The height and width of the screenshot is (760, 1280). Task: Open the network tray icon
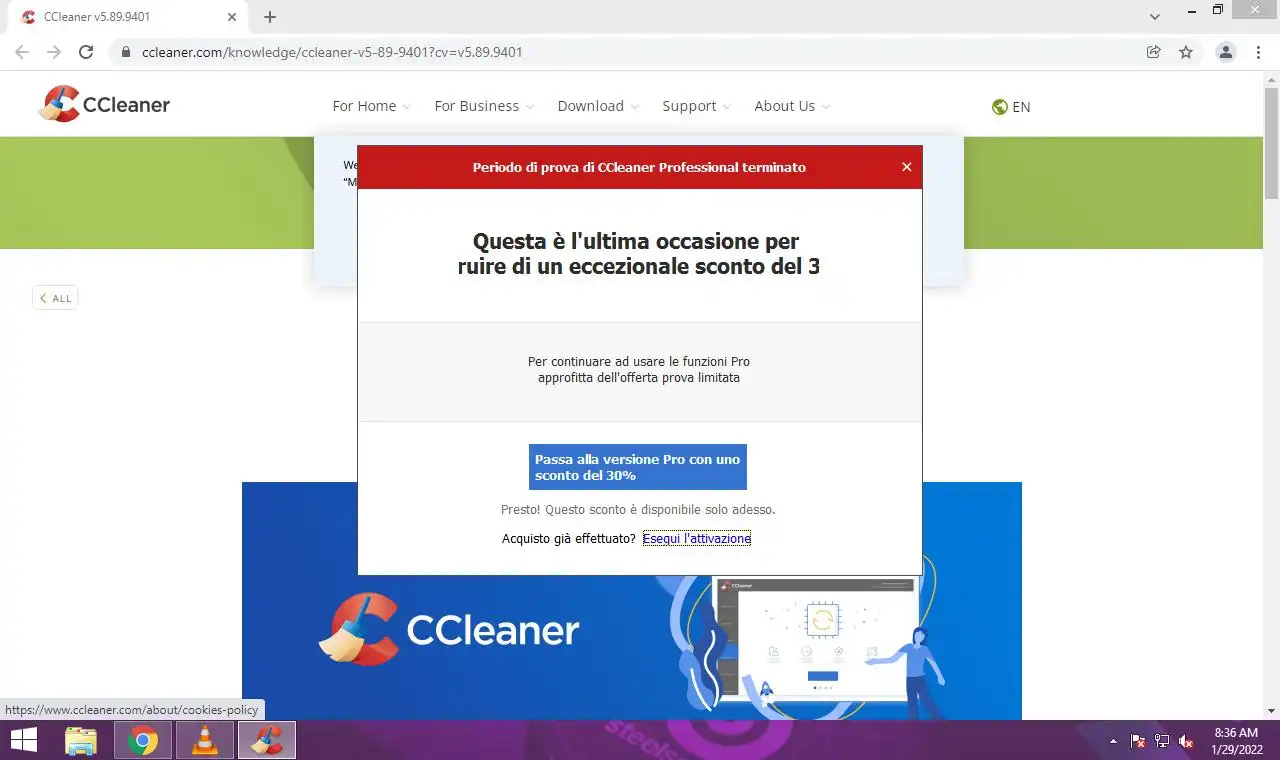[1162, 741]
